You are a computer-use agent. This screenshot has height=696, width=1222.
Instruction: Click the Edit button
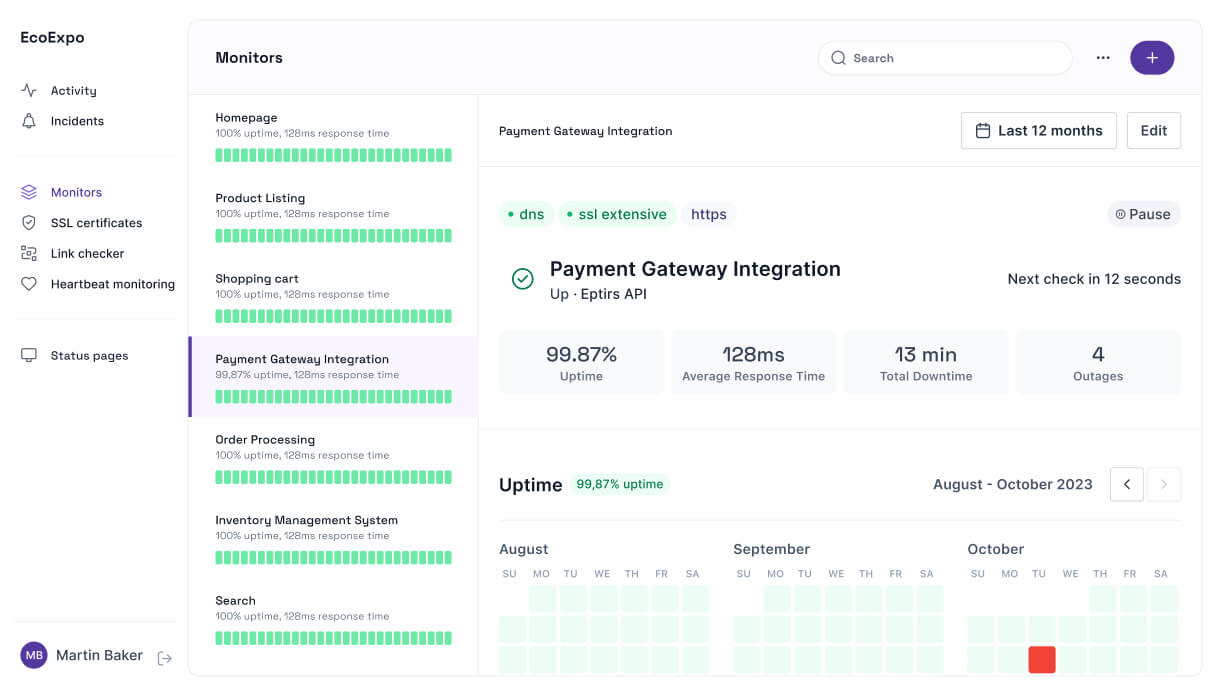tap(1153, 131)
